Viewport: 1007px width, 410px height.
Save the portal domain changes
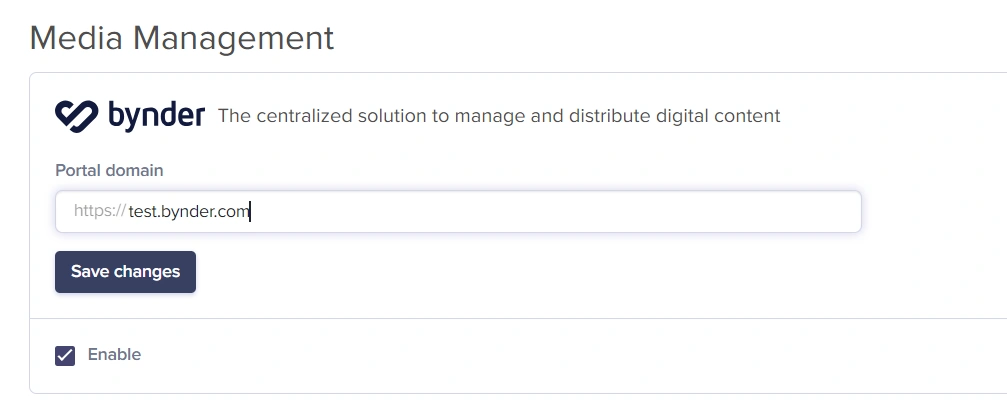pyautogui.click(x=125, y=272)
